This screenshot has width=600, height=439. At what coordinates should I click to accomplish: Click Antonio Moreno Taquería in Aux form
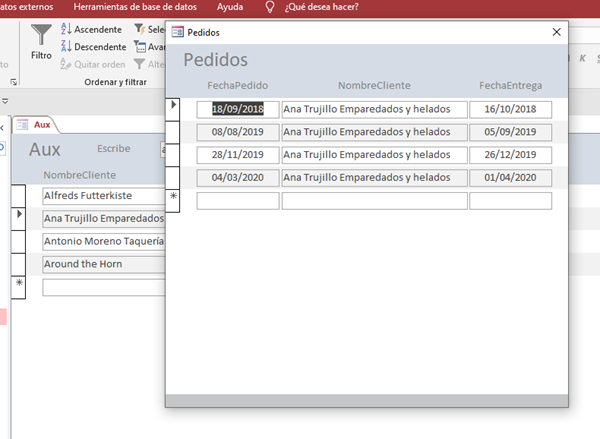pyautogui.click(x=103, y=242)
